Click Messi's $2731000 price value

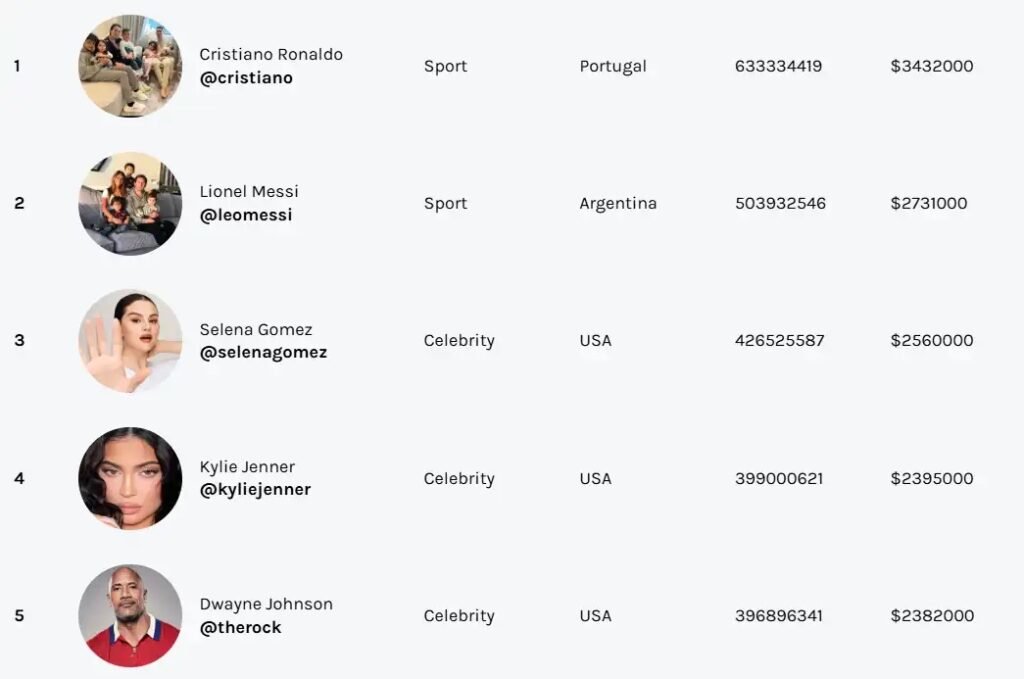929,203
